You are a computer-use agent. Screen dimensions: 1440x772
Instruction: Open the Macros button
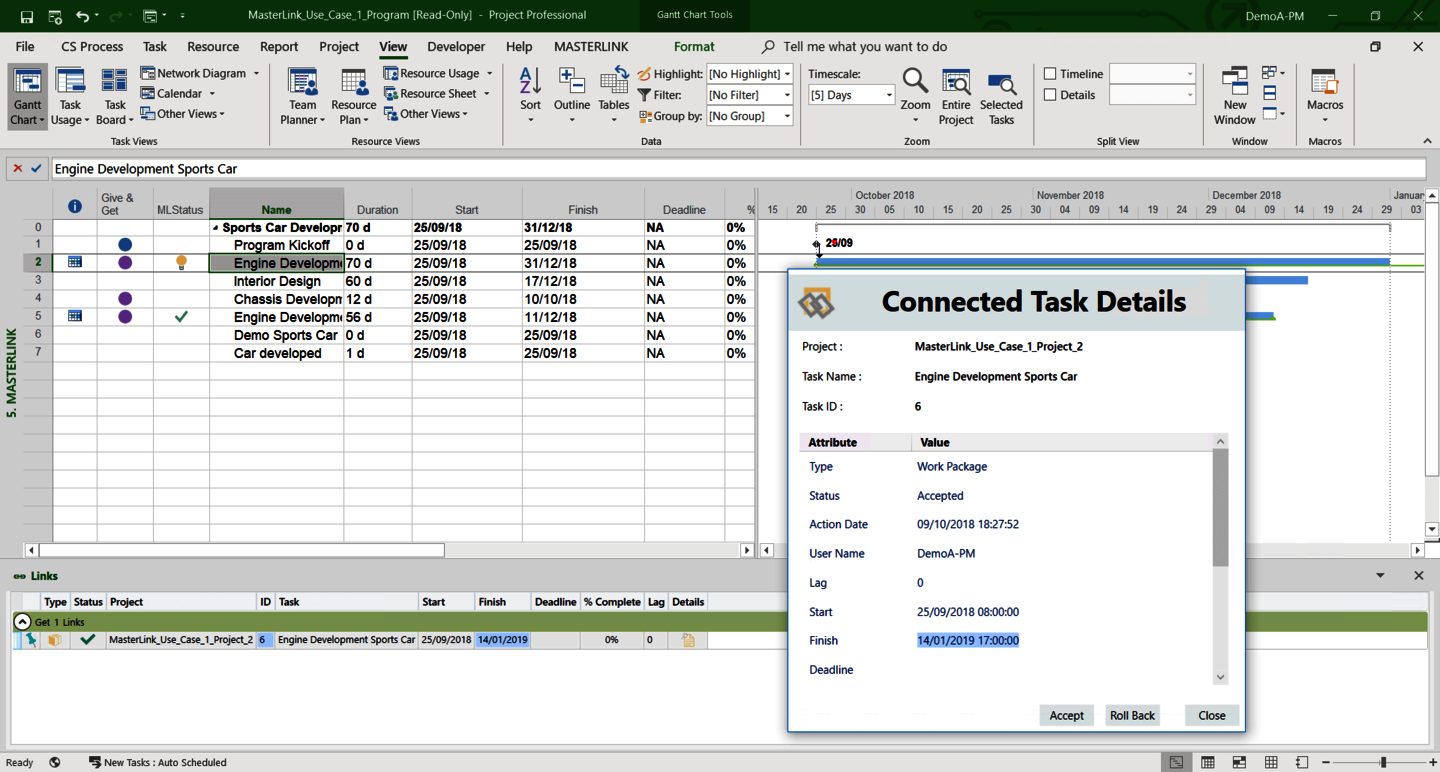(x=1325, y=97)
